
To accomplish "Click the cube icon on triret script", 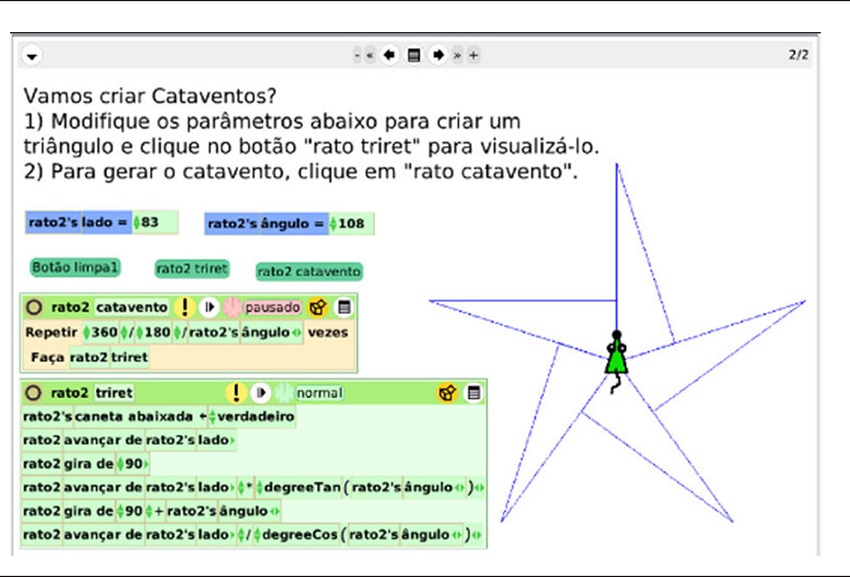I will (x=445, y=393).
